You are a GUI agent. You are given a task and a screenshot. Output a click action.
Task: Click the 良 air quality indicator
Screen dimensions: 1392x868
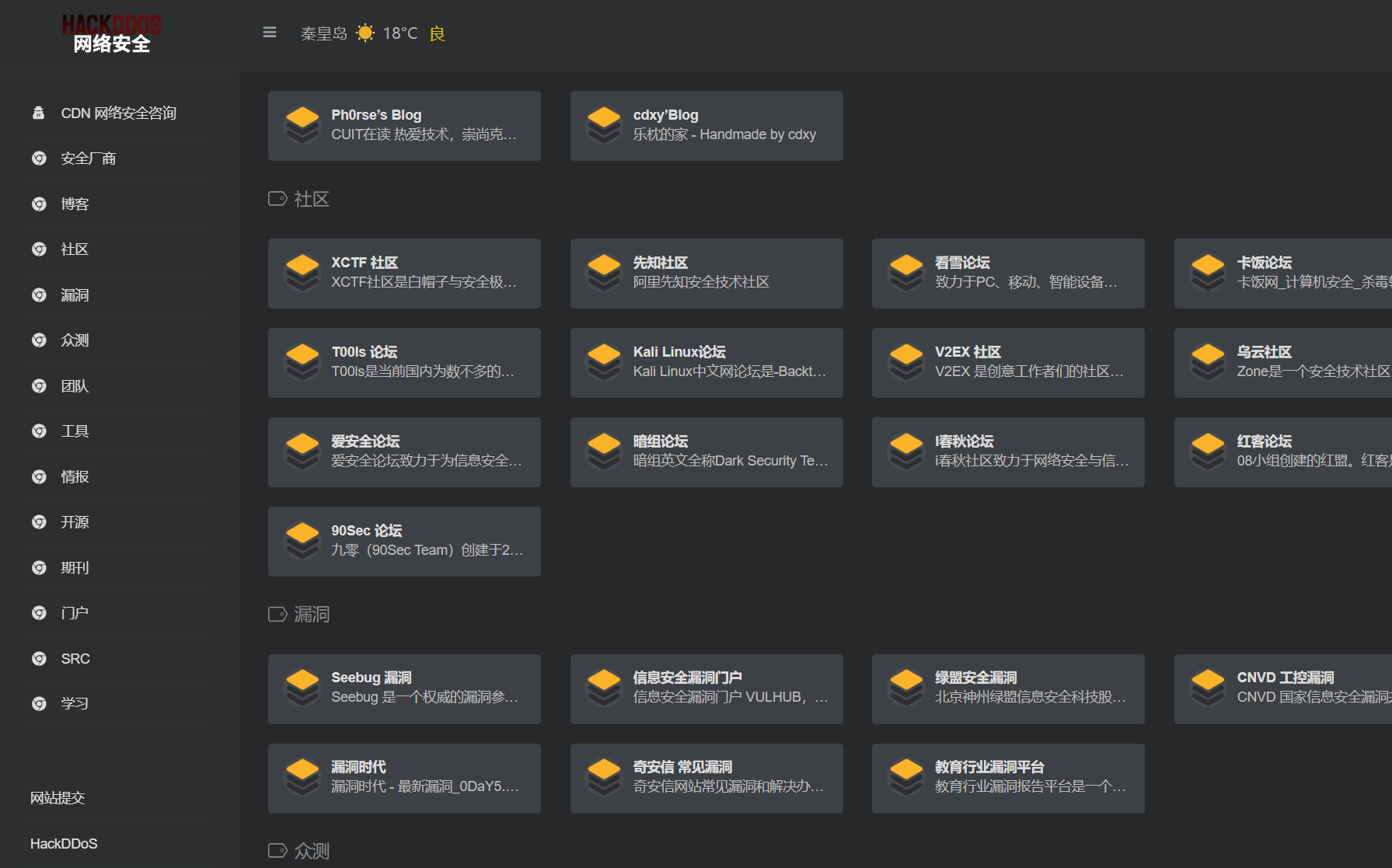click(x=438, y=33)
